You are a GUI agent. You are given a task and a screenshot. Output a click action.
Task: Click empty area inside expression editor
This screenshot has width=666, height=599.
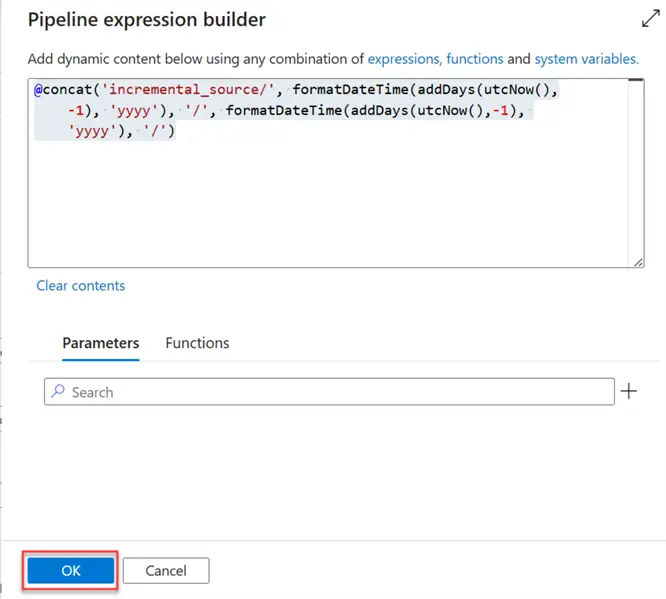tap(330, 210)
